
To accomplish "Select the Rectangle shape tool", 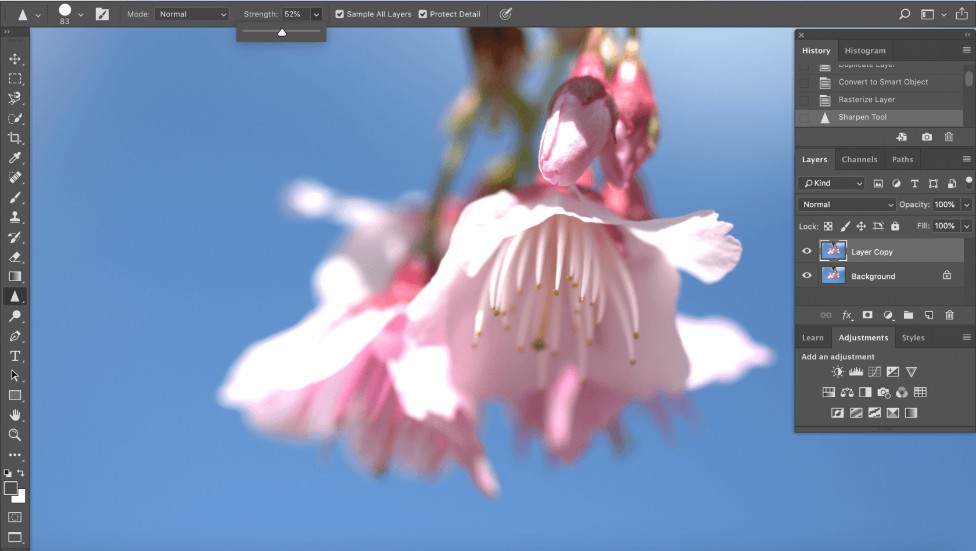I will (x=15, y=395).
